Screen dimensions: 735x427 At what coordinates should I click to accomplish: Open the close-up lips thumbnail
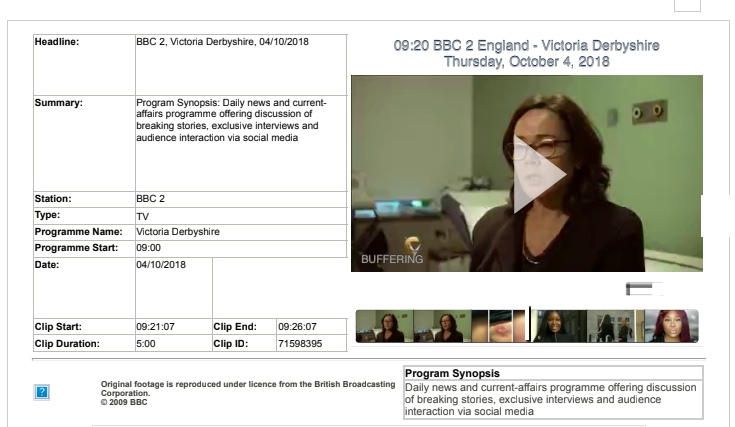click(x=500, y=326)
